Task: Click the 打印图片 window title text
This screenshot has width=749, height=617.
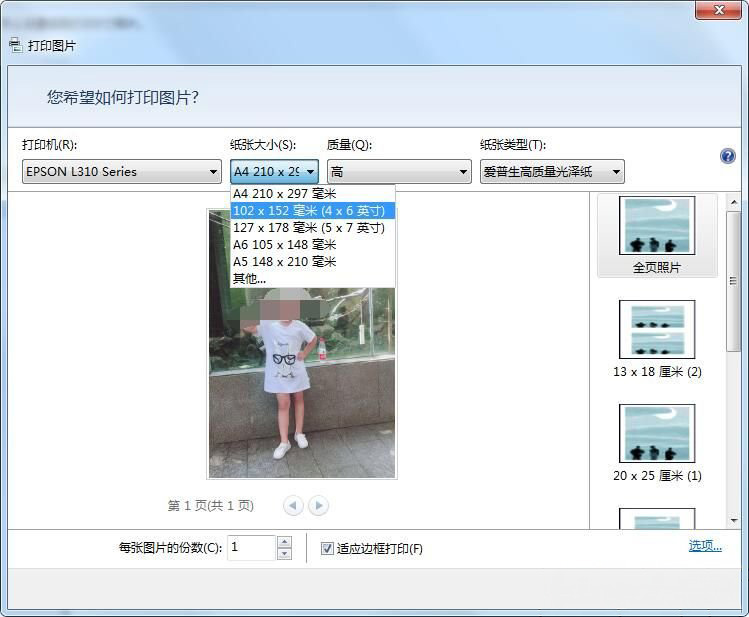Action: point(52,46)
